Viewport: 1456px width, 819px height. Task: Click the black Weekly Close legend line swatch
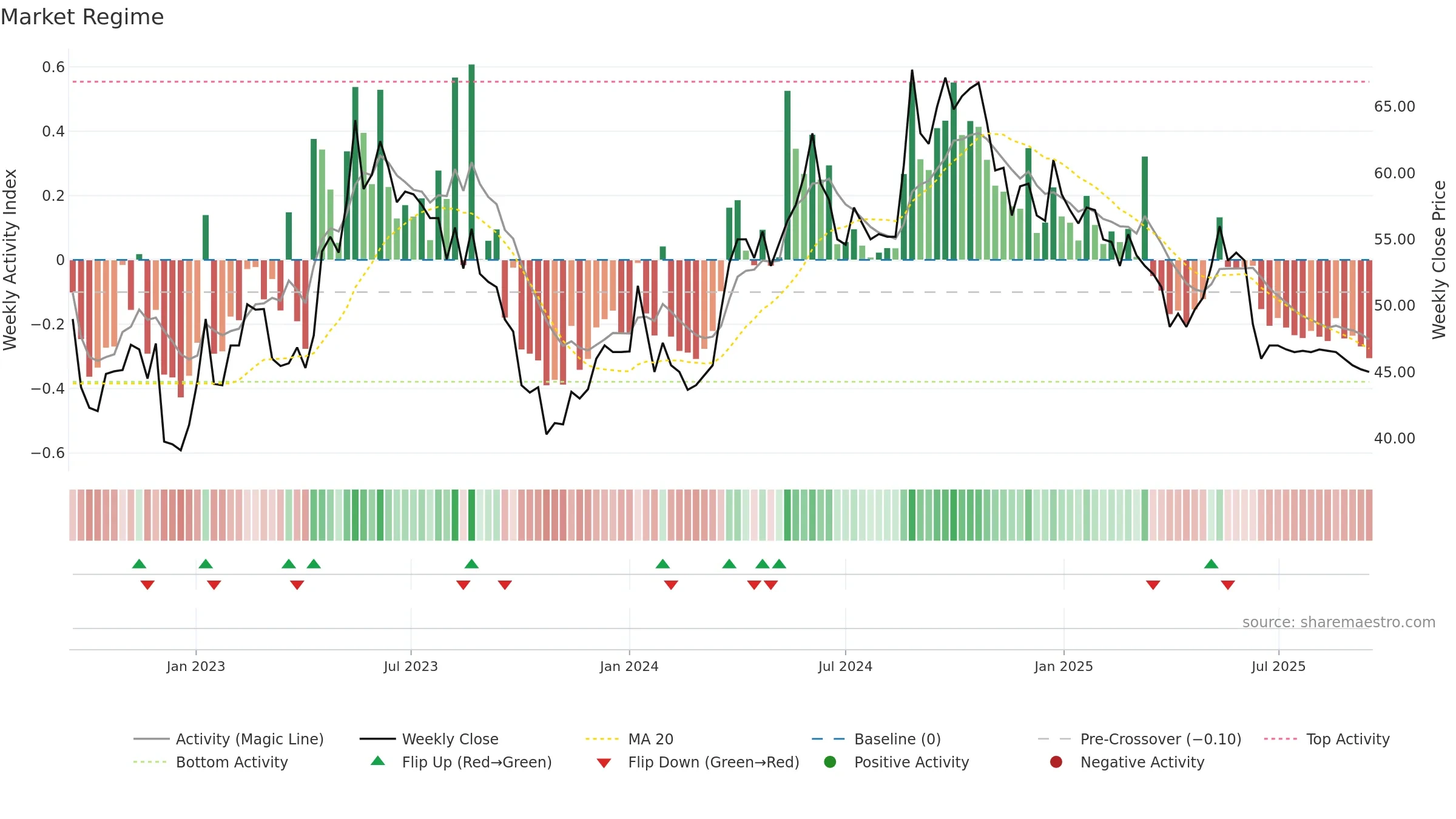(x=377, y=739)
